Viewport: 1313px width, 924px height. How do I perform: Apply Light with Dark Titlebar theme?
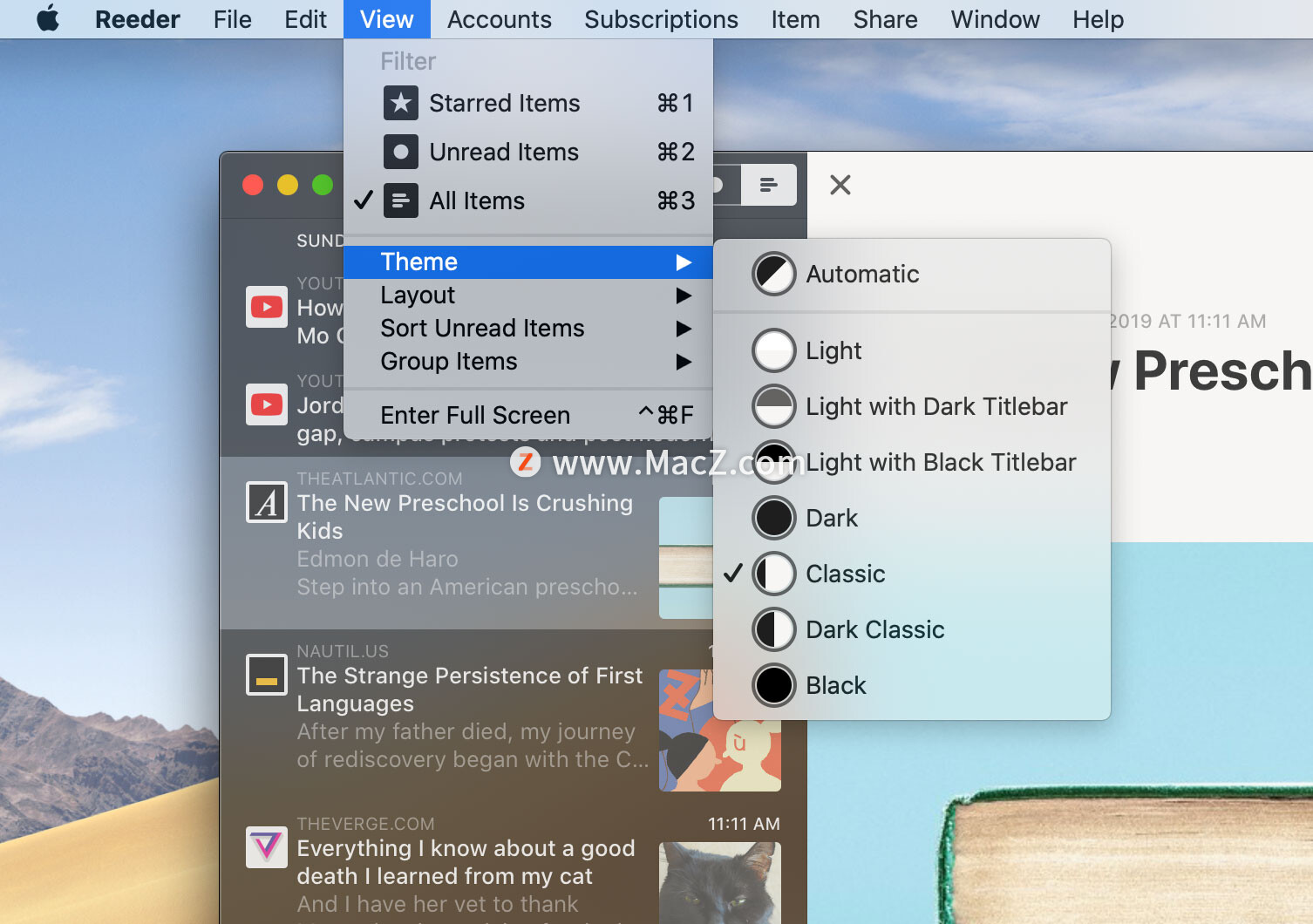click(912, 406)
